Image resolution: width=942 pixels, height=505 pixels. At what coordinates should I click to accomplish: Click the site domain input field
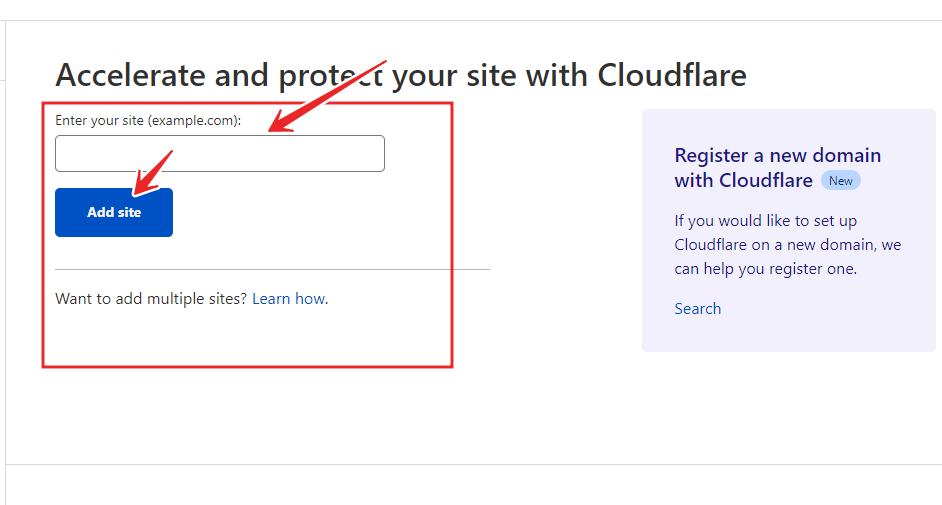pos(219,154)
